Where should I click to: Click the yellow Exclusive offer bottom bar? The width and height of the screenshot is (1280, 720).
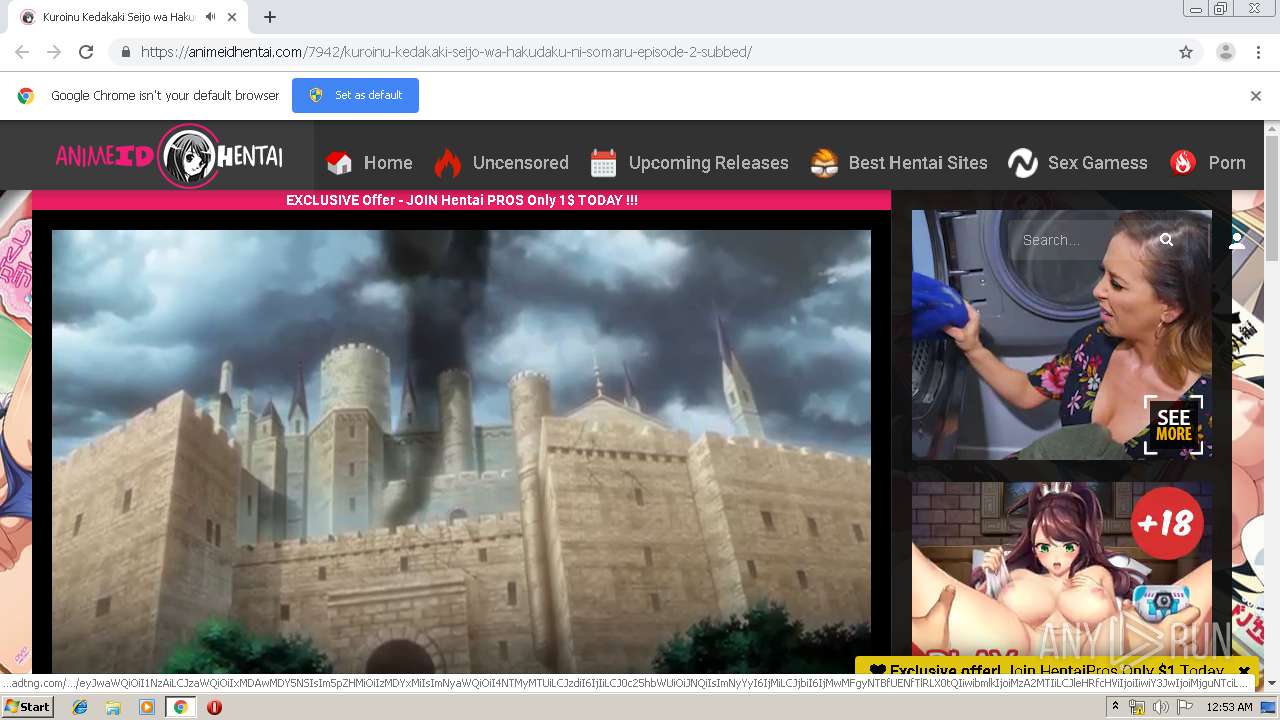(x=1045, y=671)
